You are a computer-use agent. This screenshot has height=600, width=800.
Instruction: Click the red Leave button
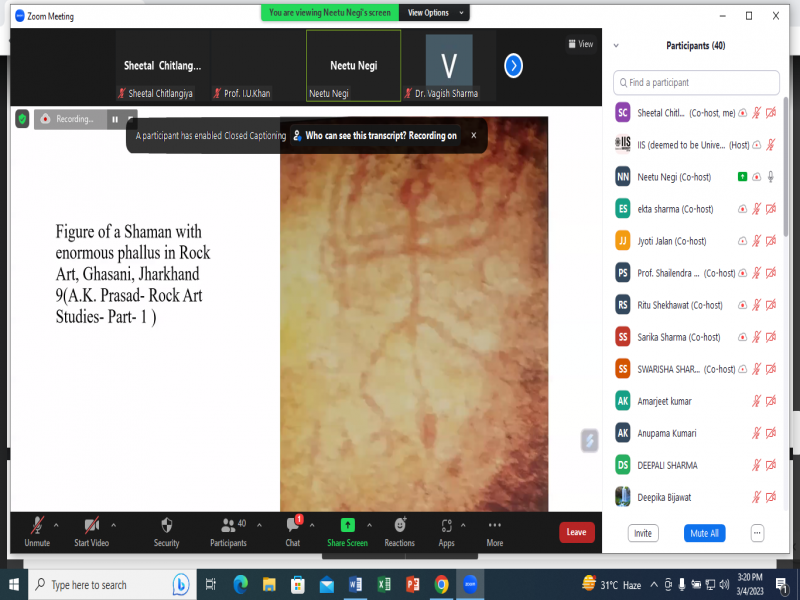pos(576,532)
